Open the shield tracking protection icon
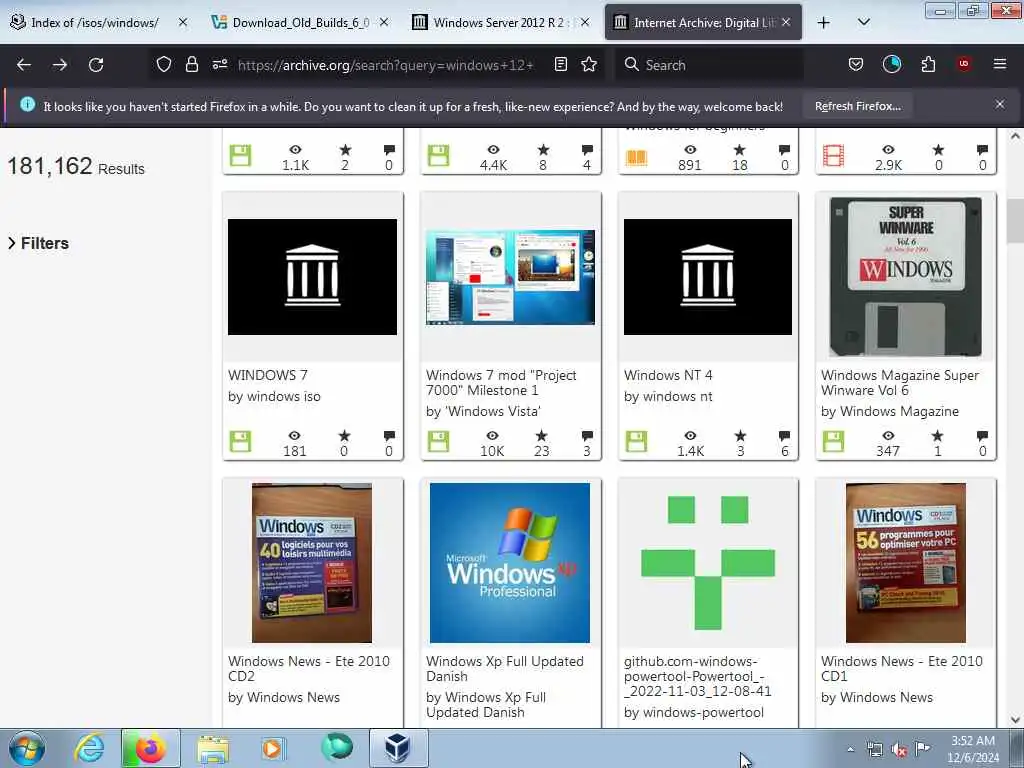This screenshot has width=1024, height=768. pyautogui.click(x=164, y=65)
